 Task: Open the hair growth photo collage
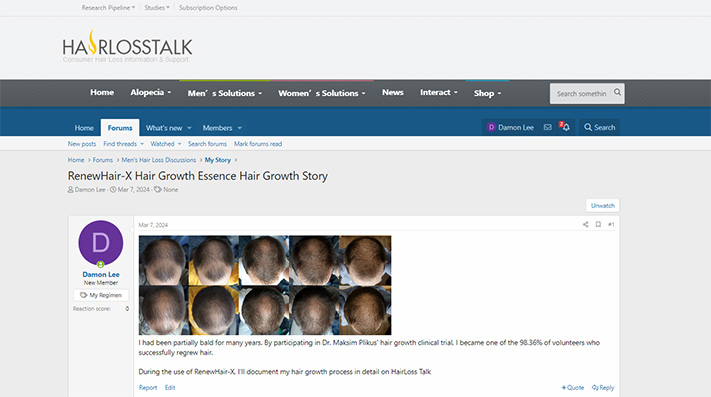pos(265,285)
